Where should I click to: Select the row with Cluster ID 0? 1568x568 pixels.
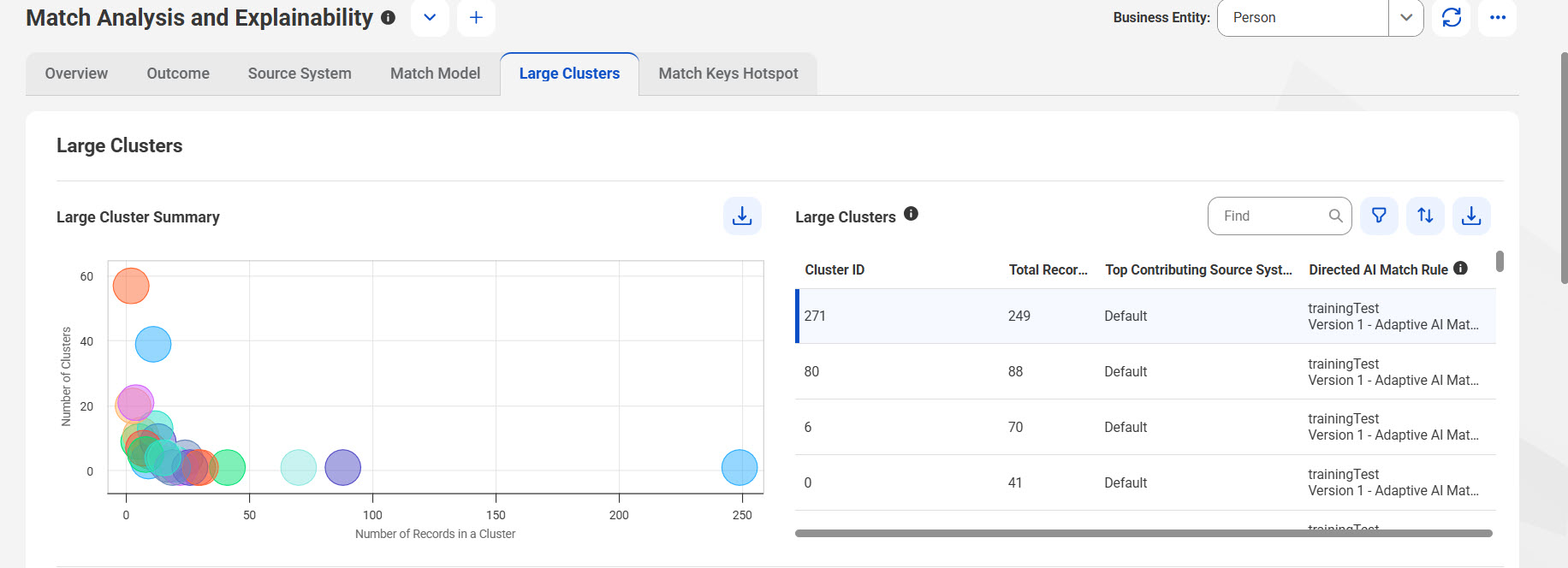pos(1145,482)
